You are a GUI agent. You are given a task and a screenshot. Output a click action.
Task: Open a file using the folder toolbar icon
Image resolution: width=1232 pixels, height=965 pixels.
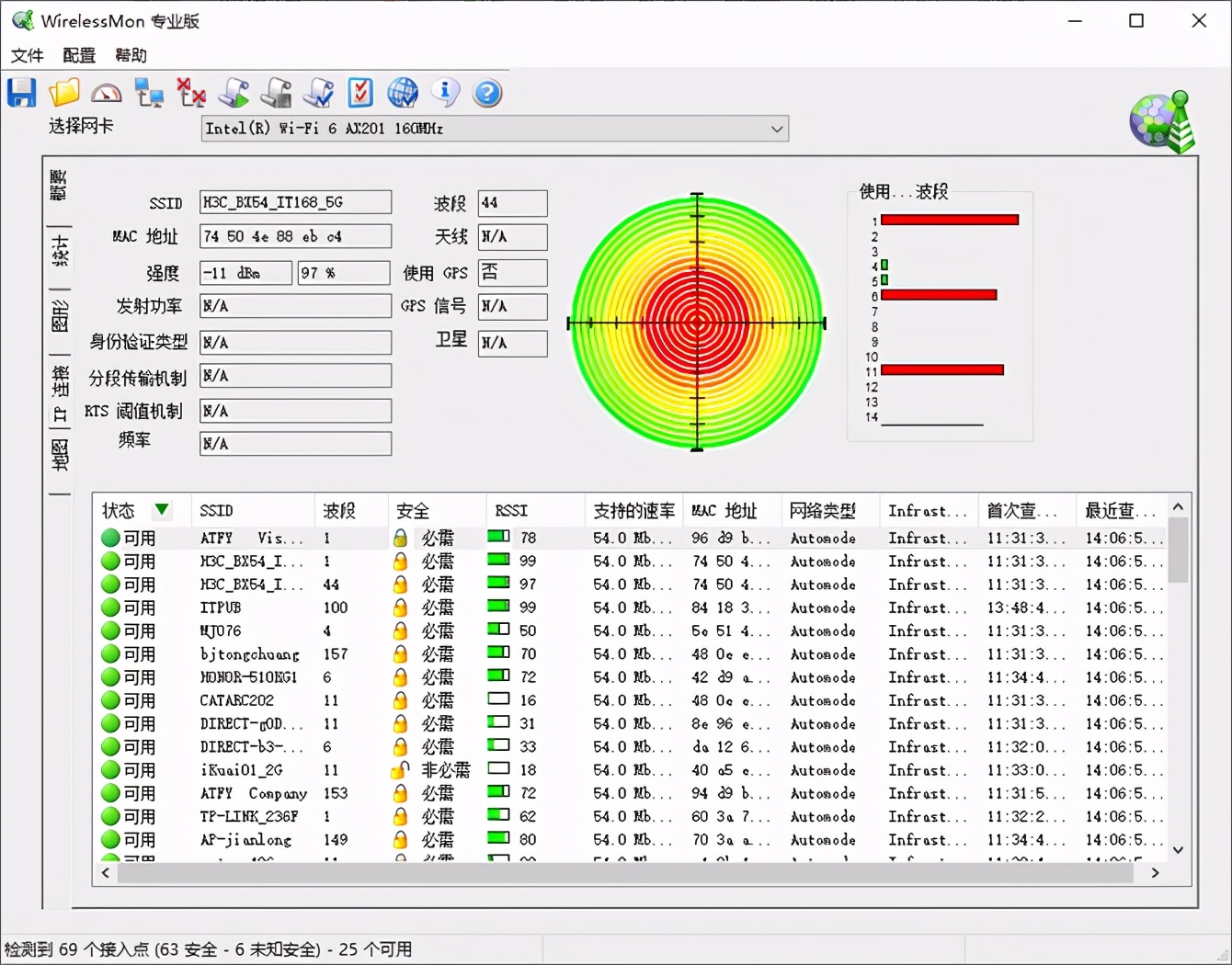tap(63, 92)
